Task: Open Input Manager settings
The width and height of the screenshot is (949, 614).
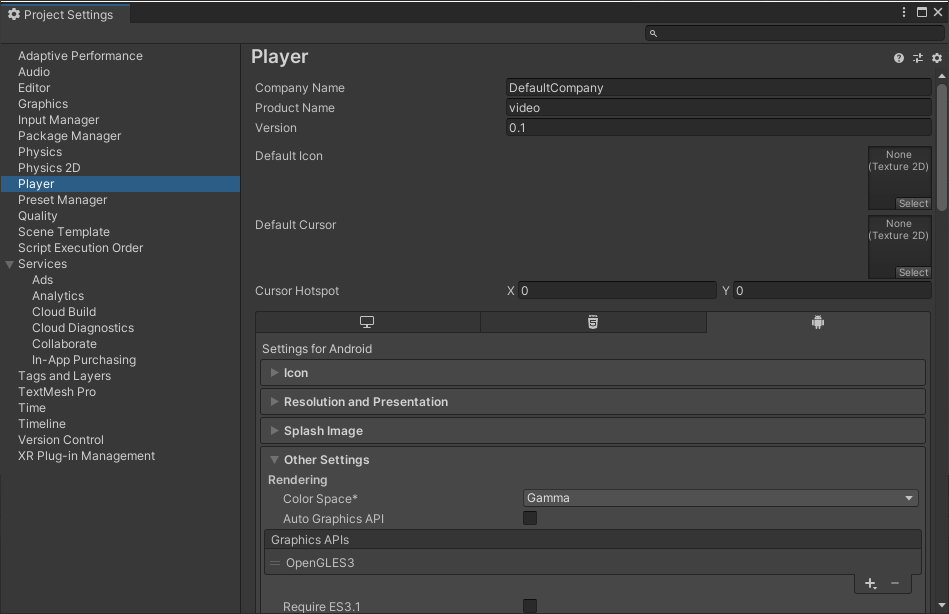Action: pos(59,120)
